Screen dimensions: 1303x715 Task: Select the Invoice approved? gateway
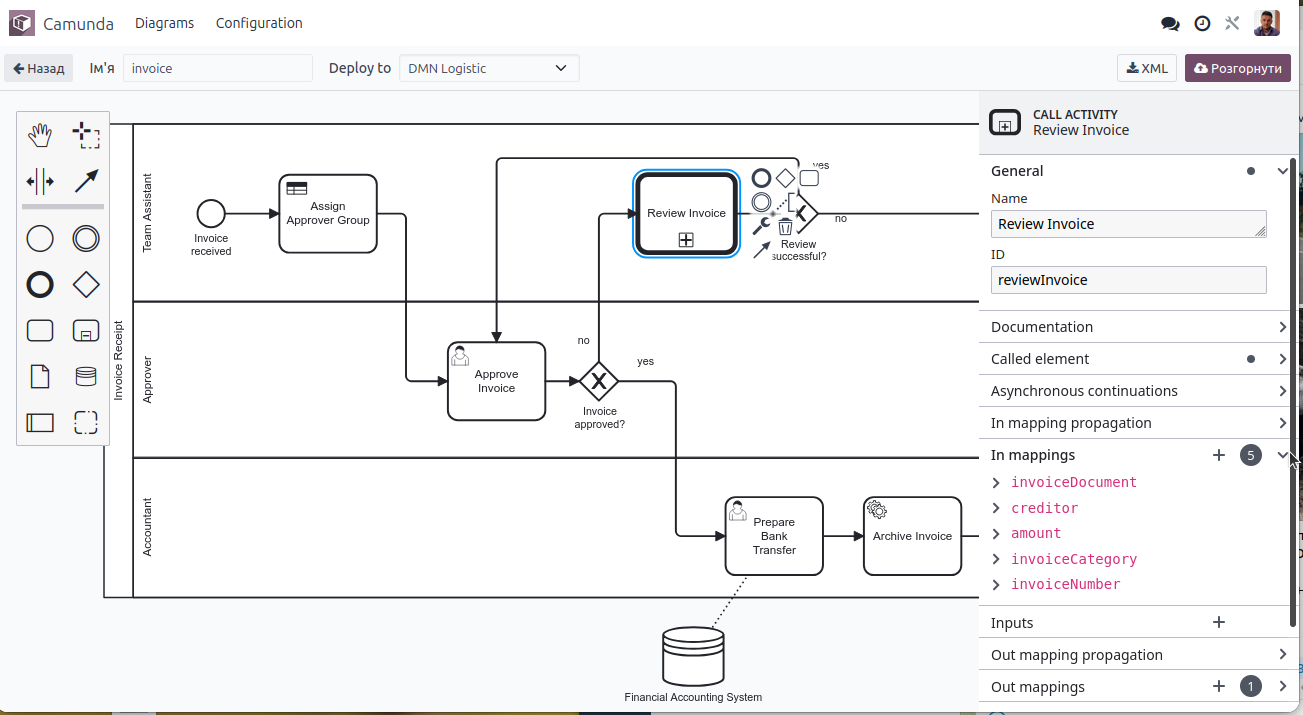(x=599, y=381)
